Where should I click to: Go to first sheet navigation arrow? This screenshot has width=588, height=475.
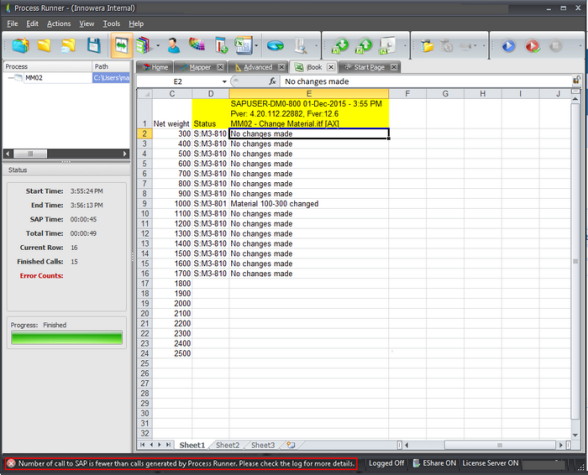click(x=142, y=445)
